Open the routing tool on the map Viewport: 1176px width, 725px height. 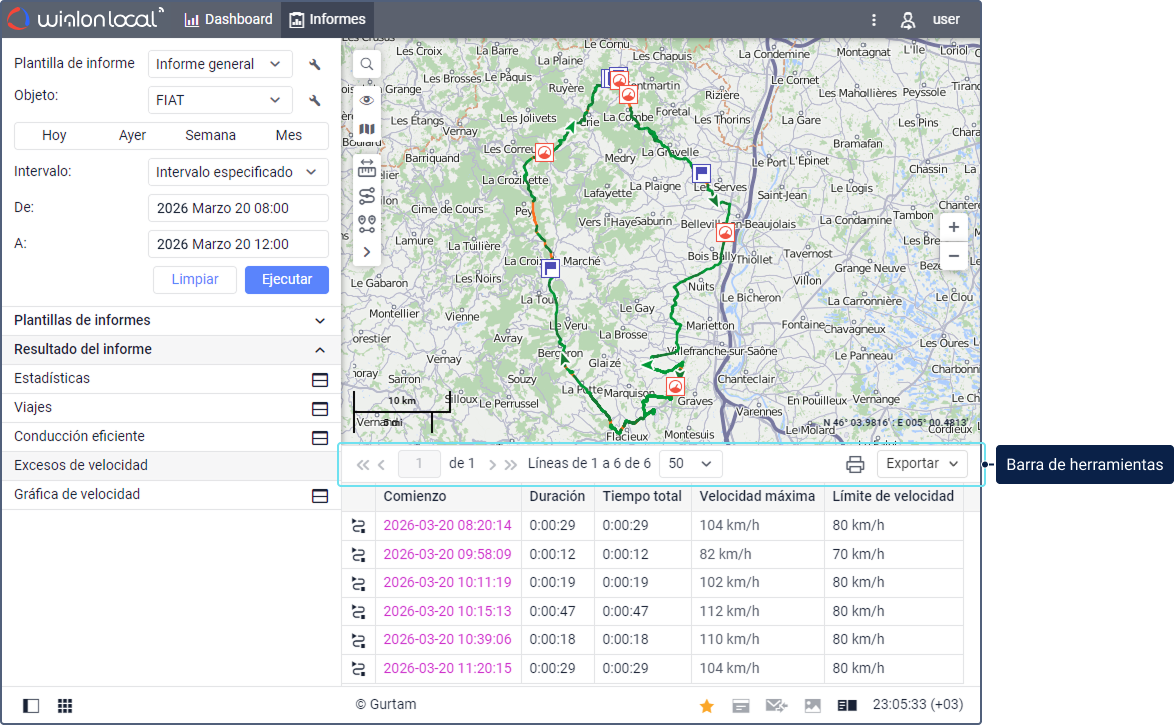point(367,196)
